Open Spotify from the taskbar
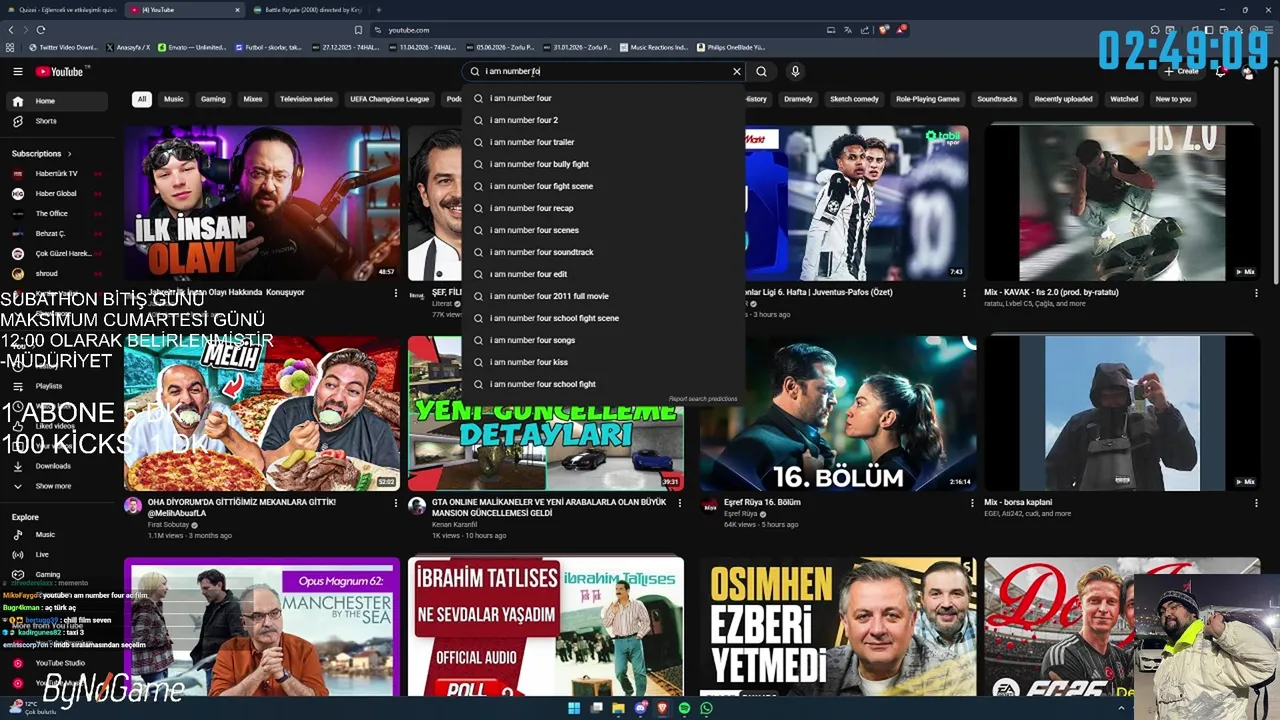The height and width of the screenshot is (720, 1280). click(684, 708)
